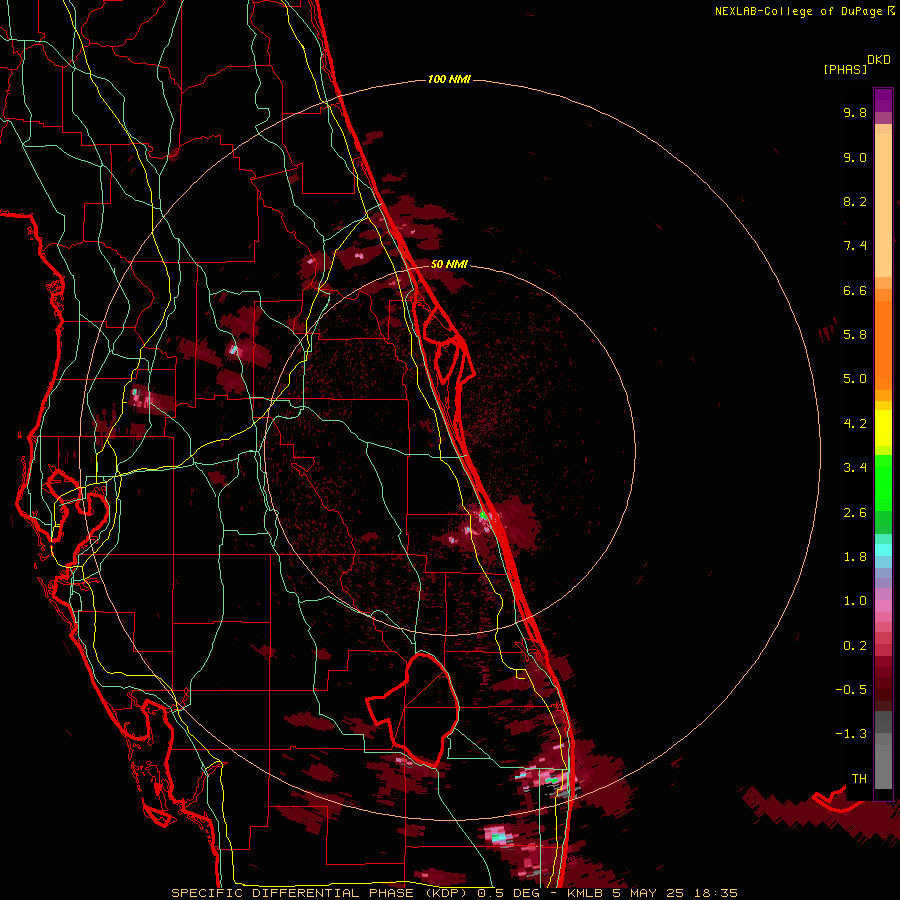Click the TH threshold label on the scale

pyautogui.click(x=859, y=779)
